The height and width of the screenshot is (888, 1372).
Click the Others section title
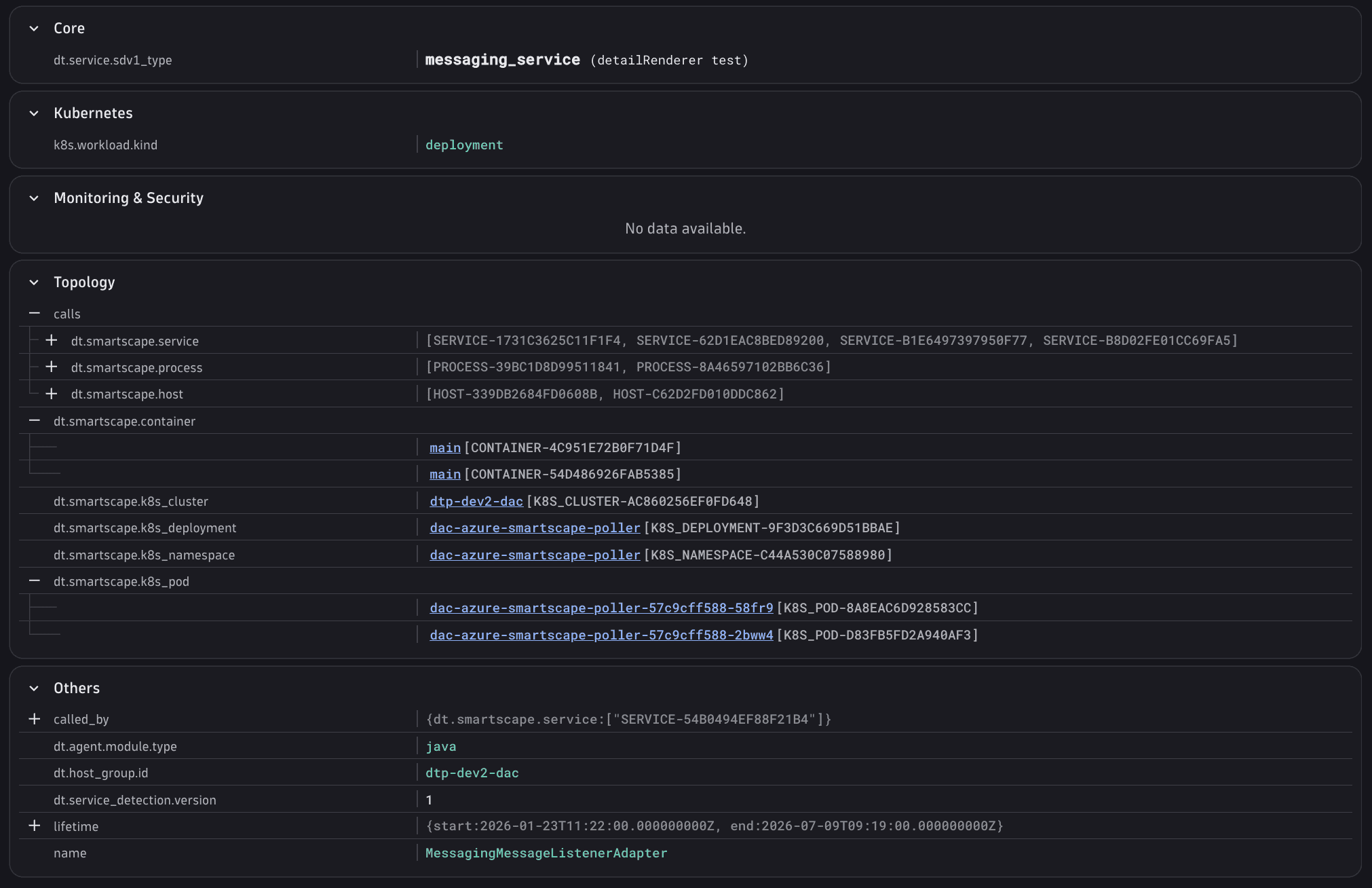(77, 688)
